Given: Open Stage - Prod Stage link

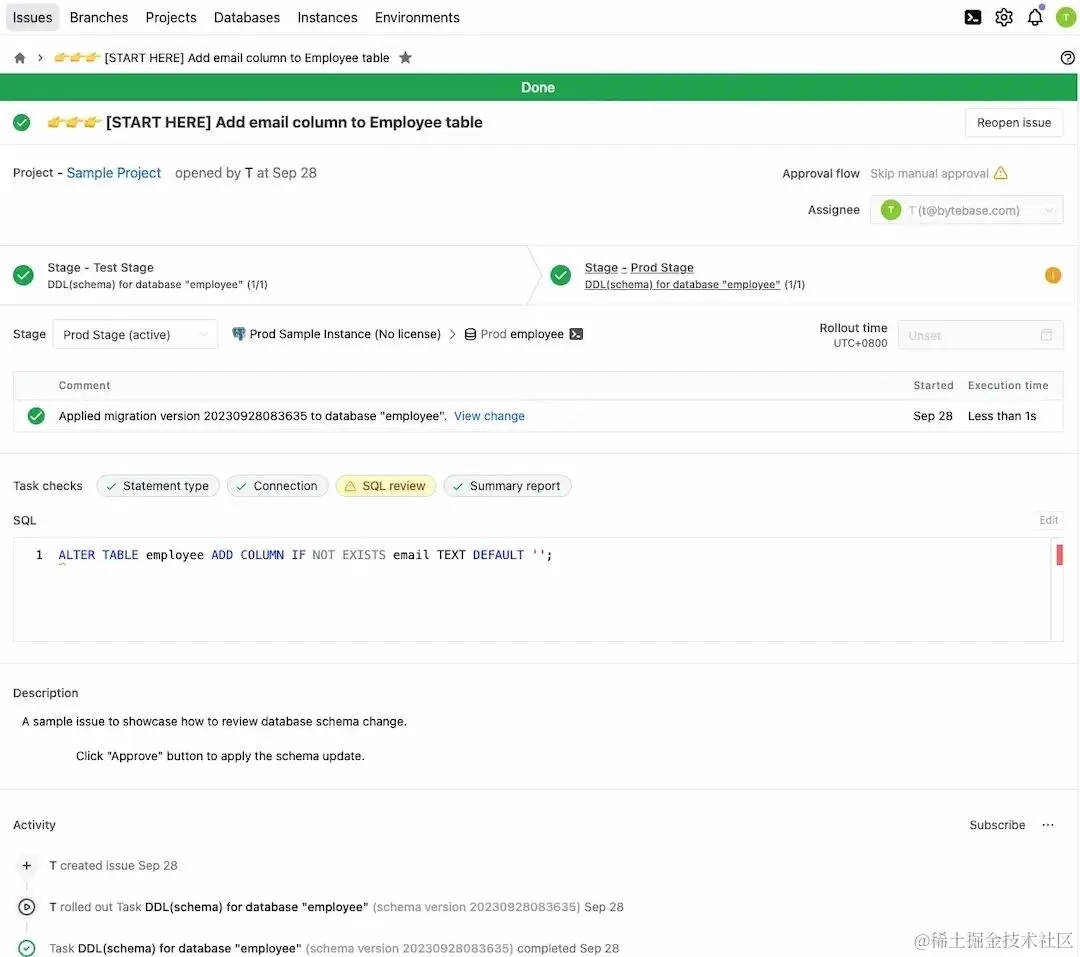Looking at the screenshot, I should (638, 267).
